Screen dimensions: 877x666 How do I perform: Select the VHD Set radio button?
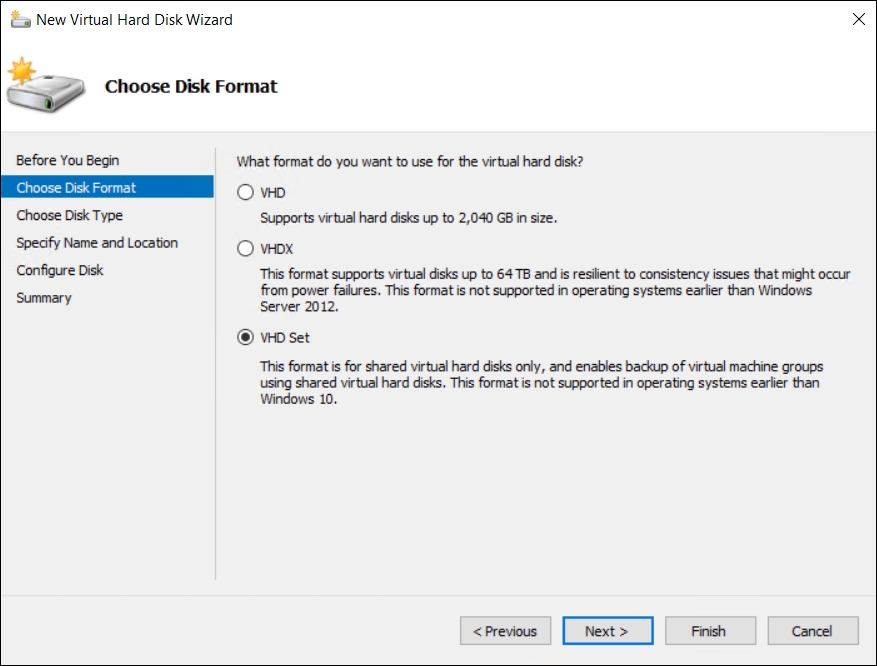(245, 338)
